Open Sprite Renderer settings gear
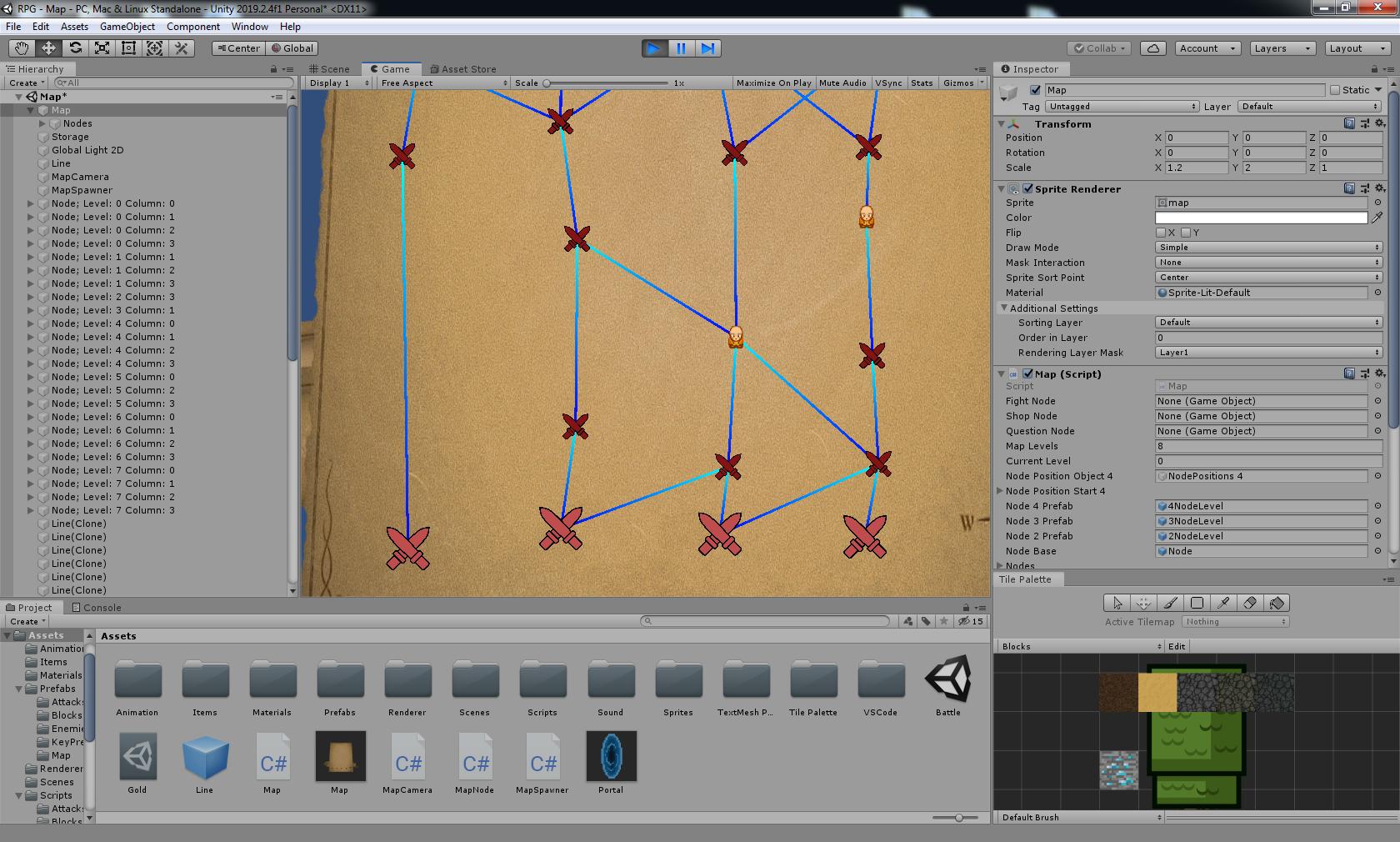1400x842 pixels. click(1380, 188)
